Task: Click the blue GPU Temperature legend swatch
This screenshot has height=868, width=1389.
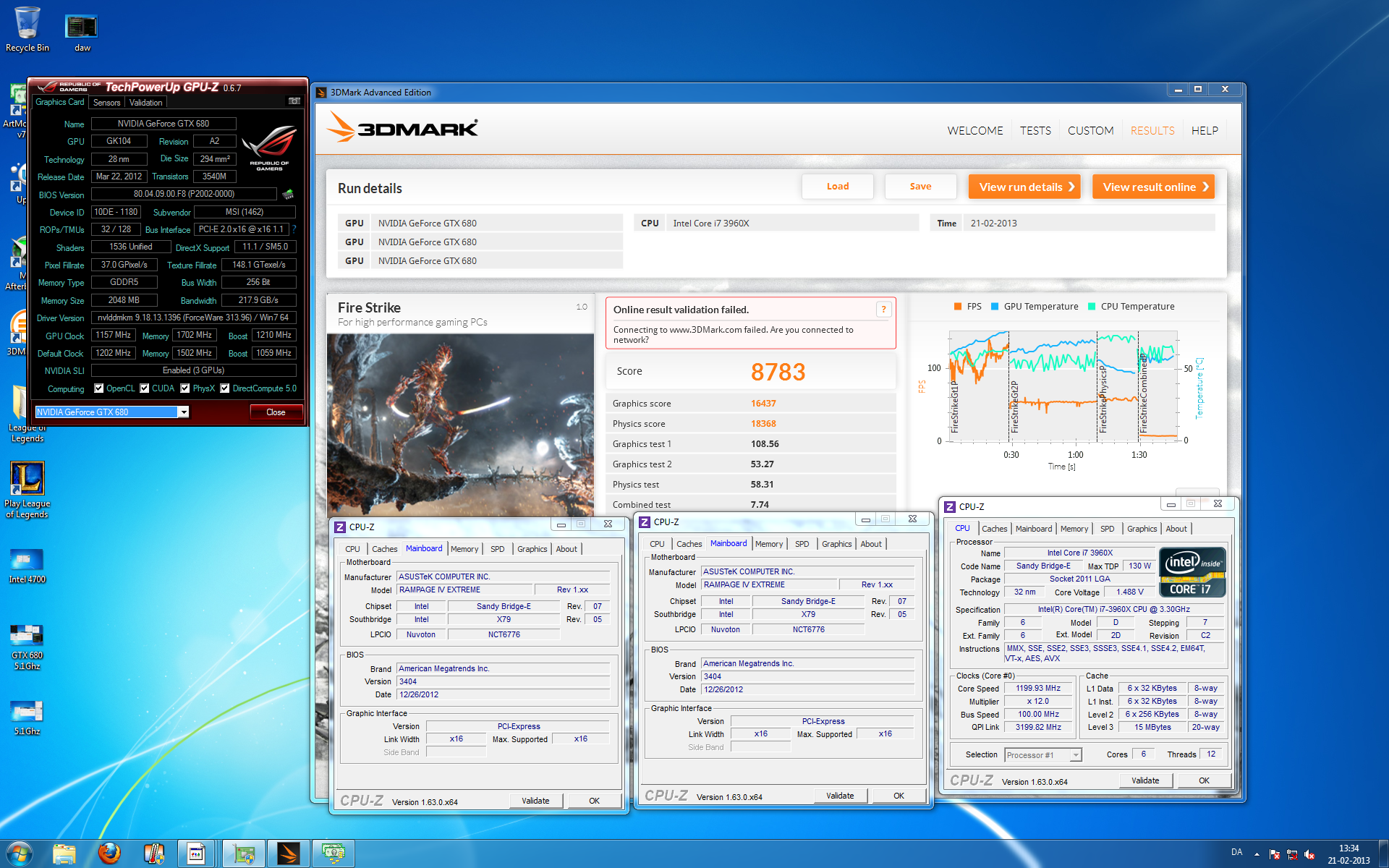Action: pos(995,307)
